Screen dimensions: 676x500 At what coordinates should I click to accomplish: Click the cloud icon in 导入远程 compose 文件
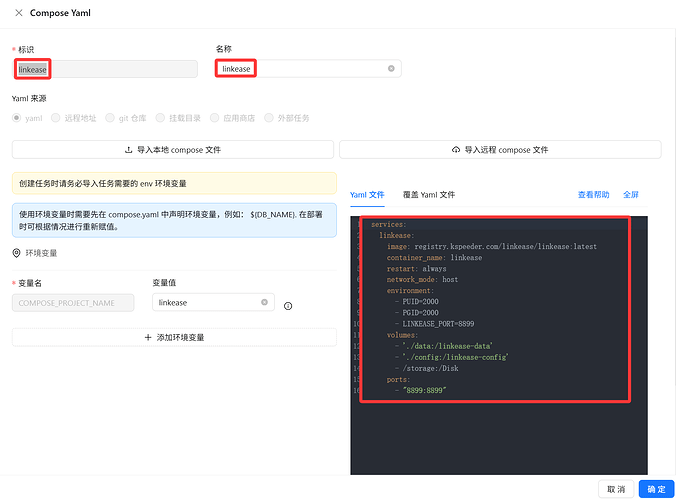(456, 150)
